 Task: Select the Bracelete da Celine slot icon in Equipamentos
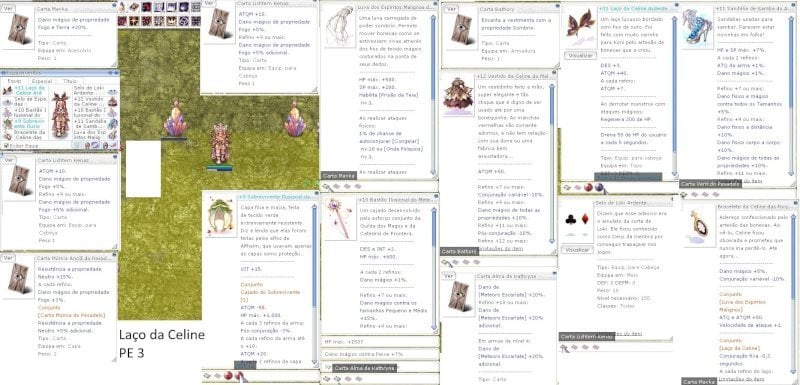pos(8,135)
